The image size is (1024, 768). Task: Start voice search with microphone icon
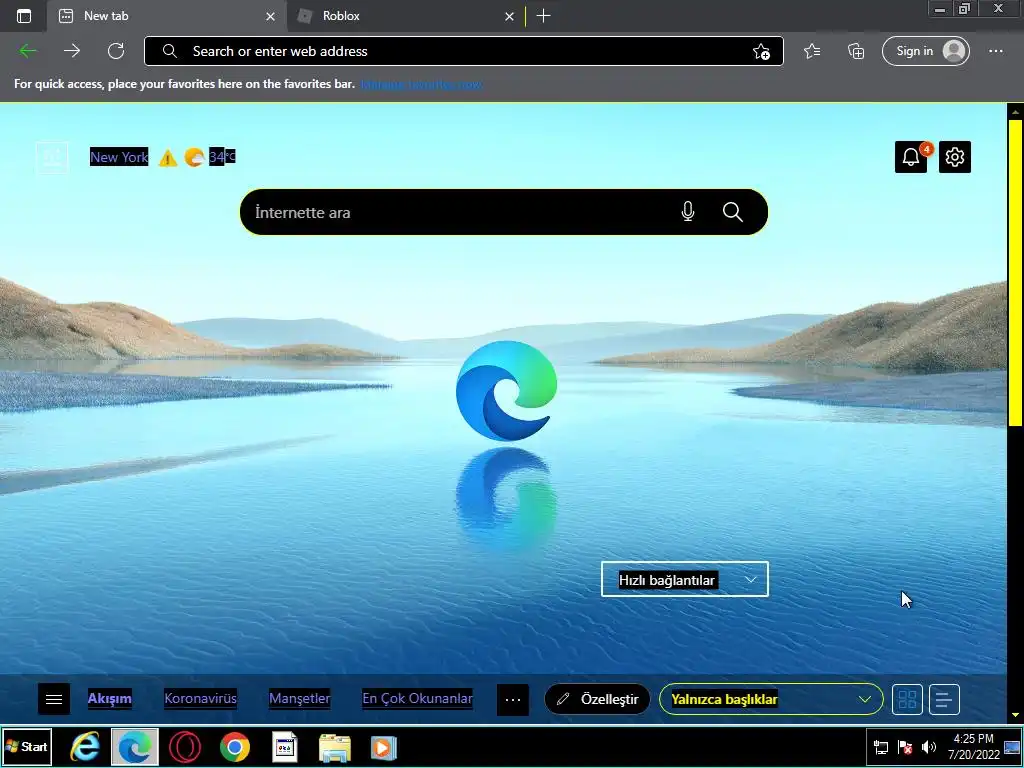point(688,212)
